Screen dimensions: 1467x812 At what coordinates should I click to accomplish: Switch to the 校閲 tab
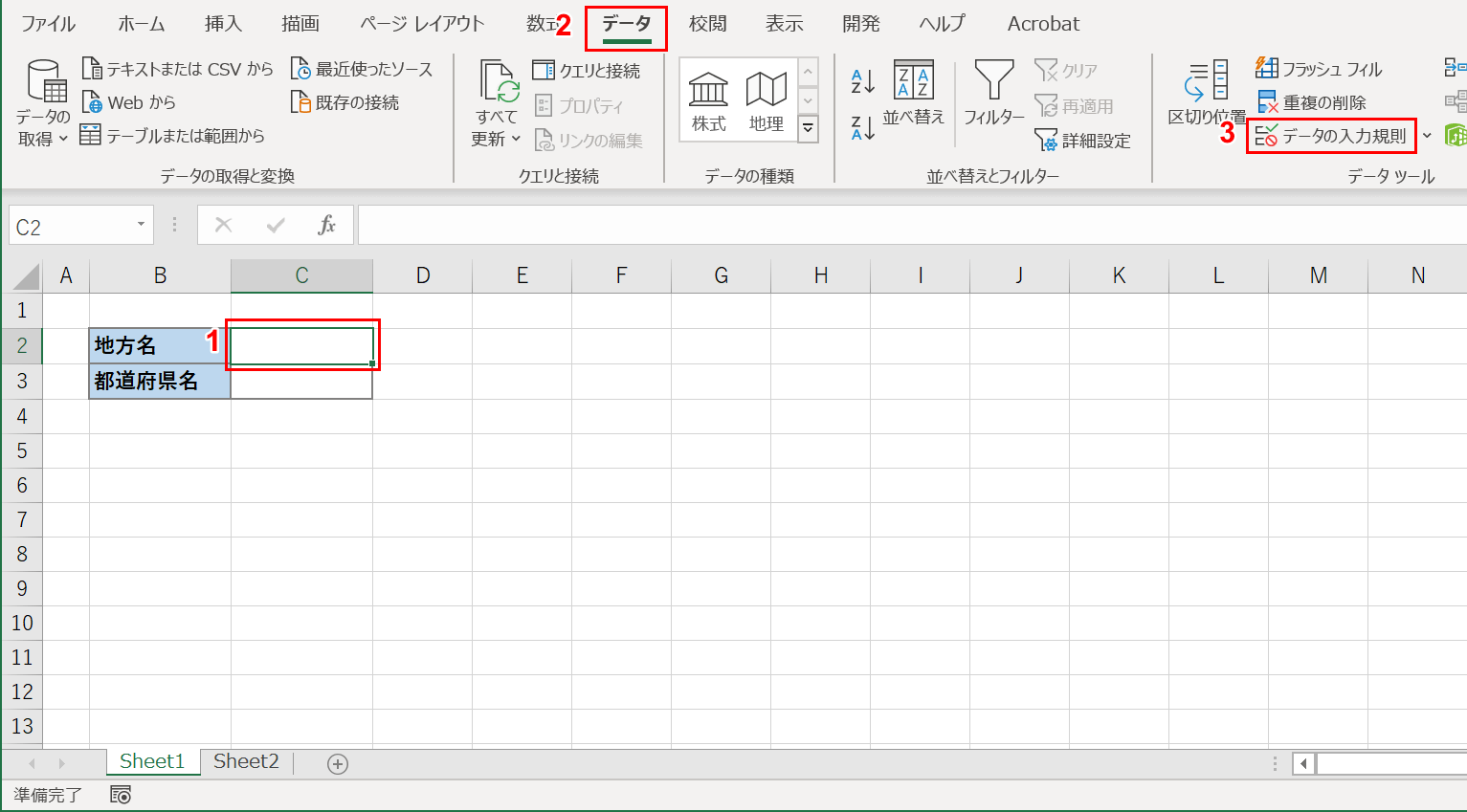707,24
